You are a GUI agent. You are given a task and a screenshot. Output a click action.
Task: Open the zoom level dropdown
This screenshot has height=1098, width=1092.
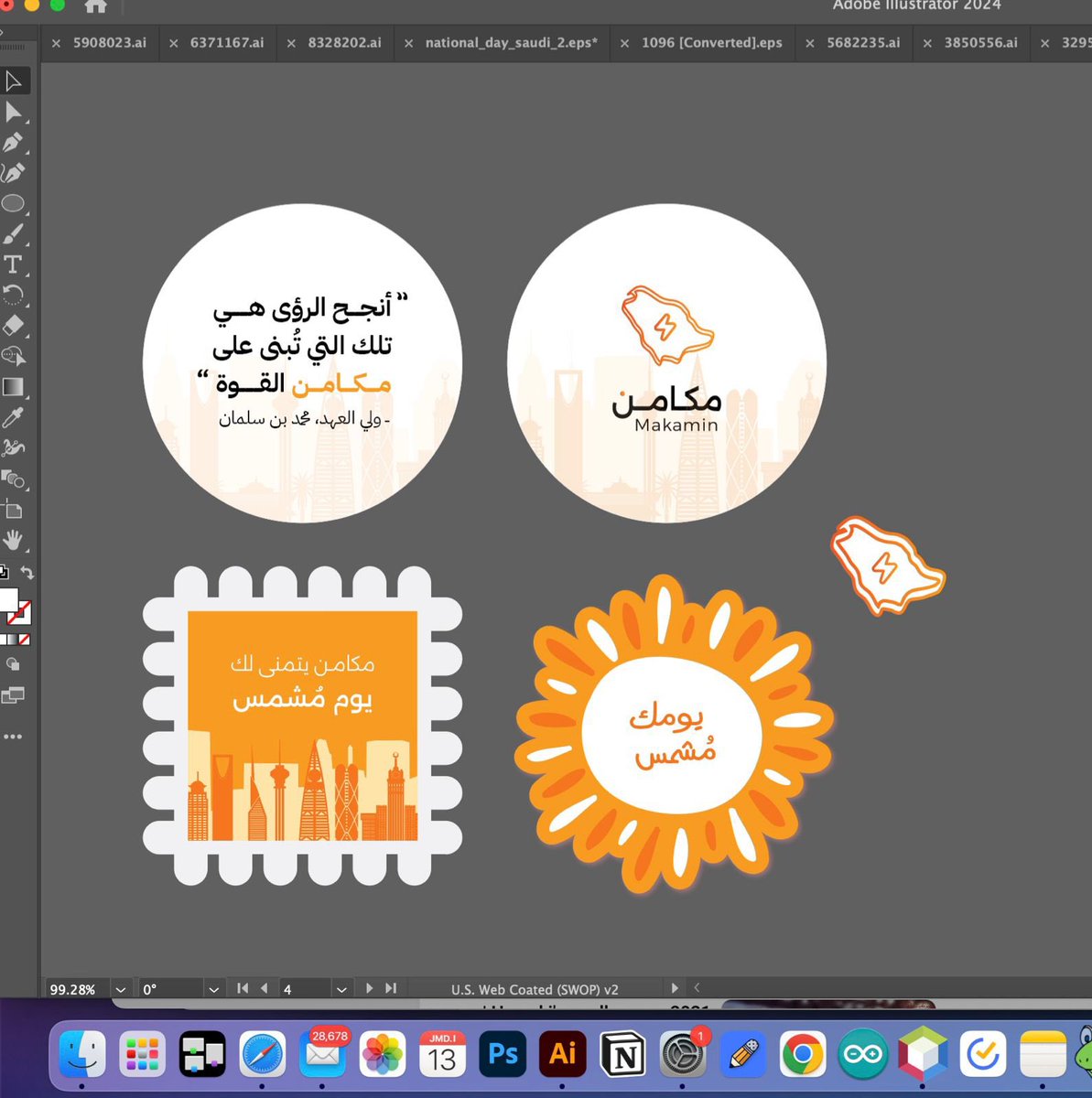tap(121, 989)
